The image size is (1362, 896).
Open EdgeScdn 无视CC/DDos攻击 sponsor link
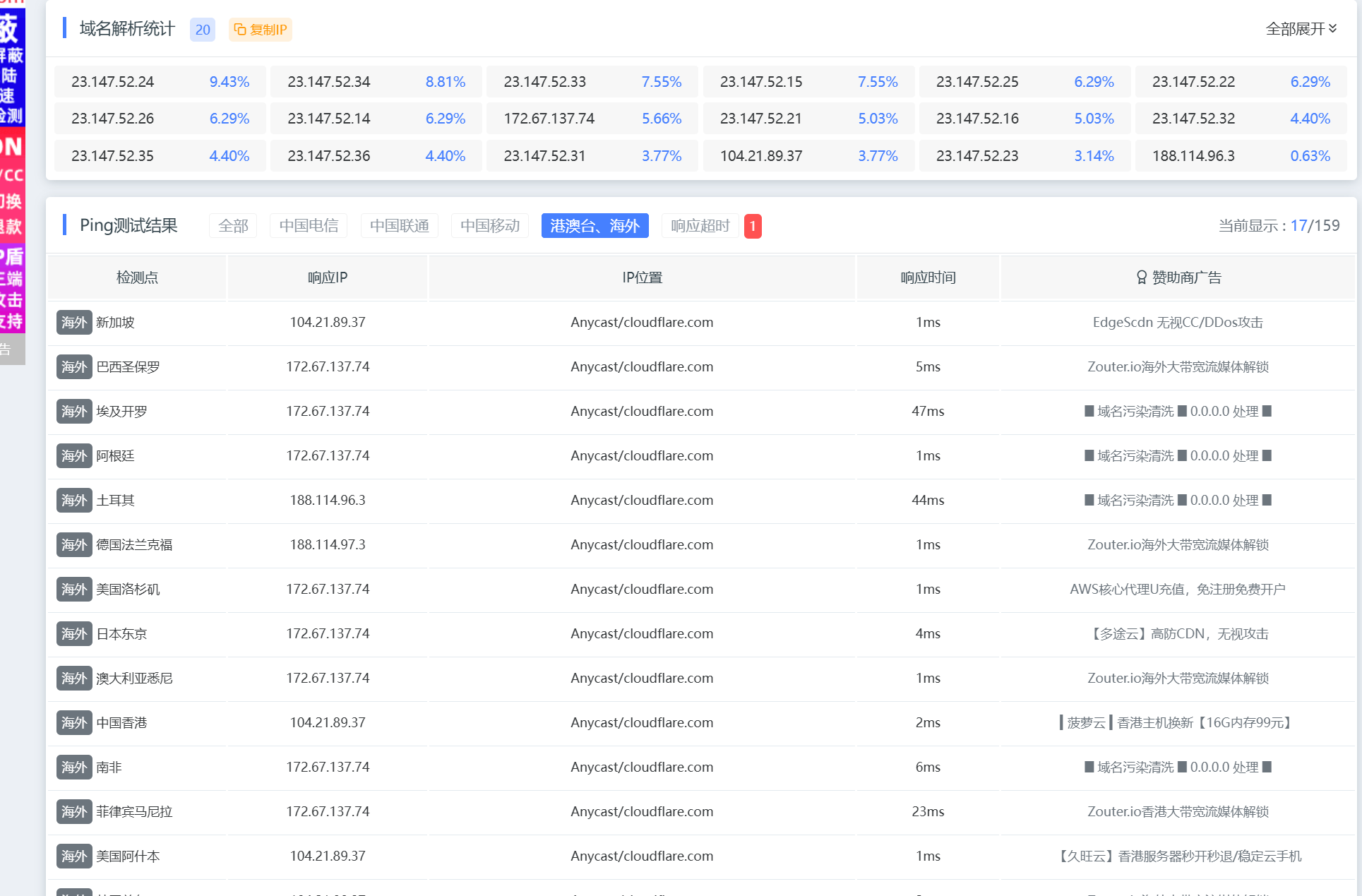pyautogui.click(x=1178, y=323)
